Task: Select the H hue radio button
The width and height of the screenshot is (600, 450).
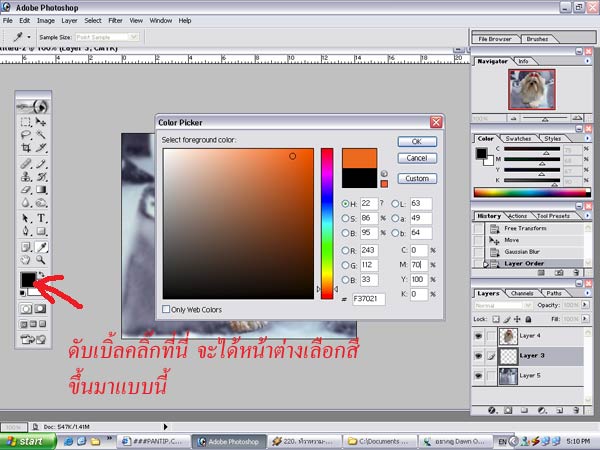Action: 345,204
